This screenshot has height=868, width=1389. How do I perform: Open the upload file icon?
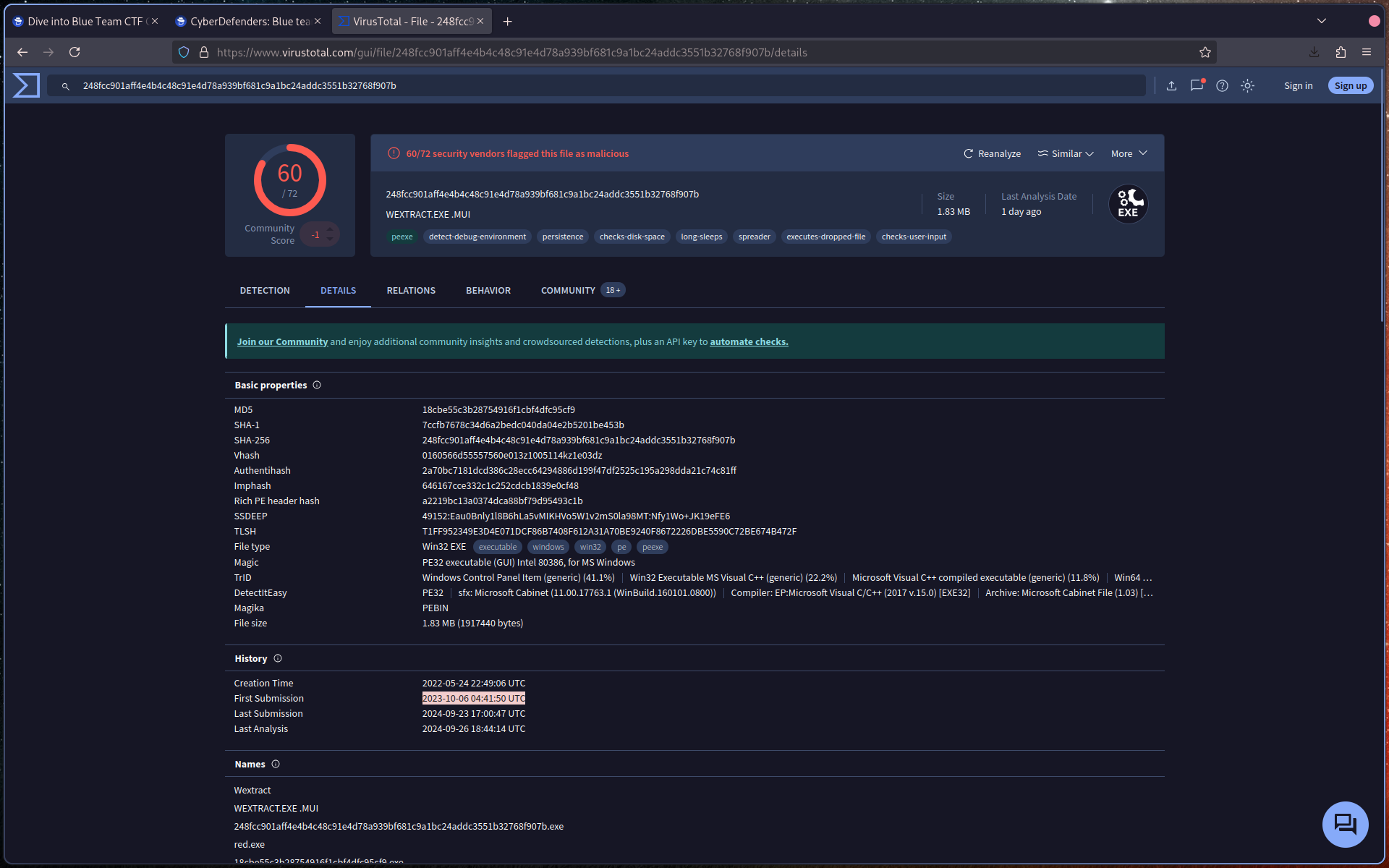tap(1171, 86)
